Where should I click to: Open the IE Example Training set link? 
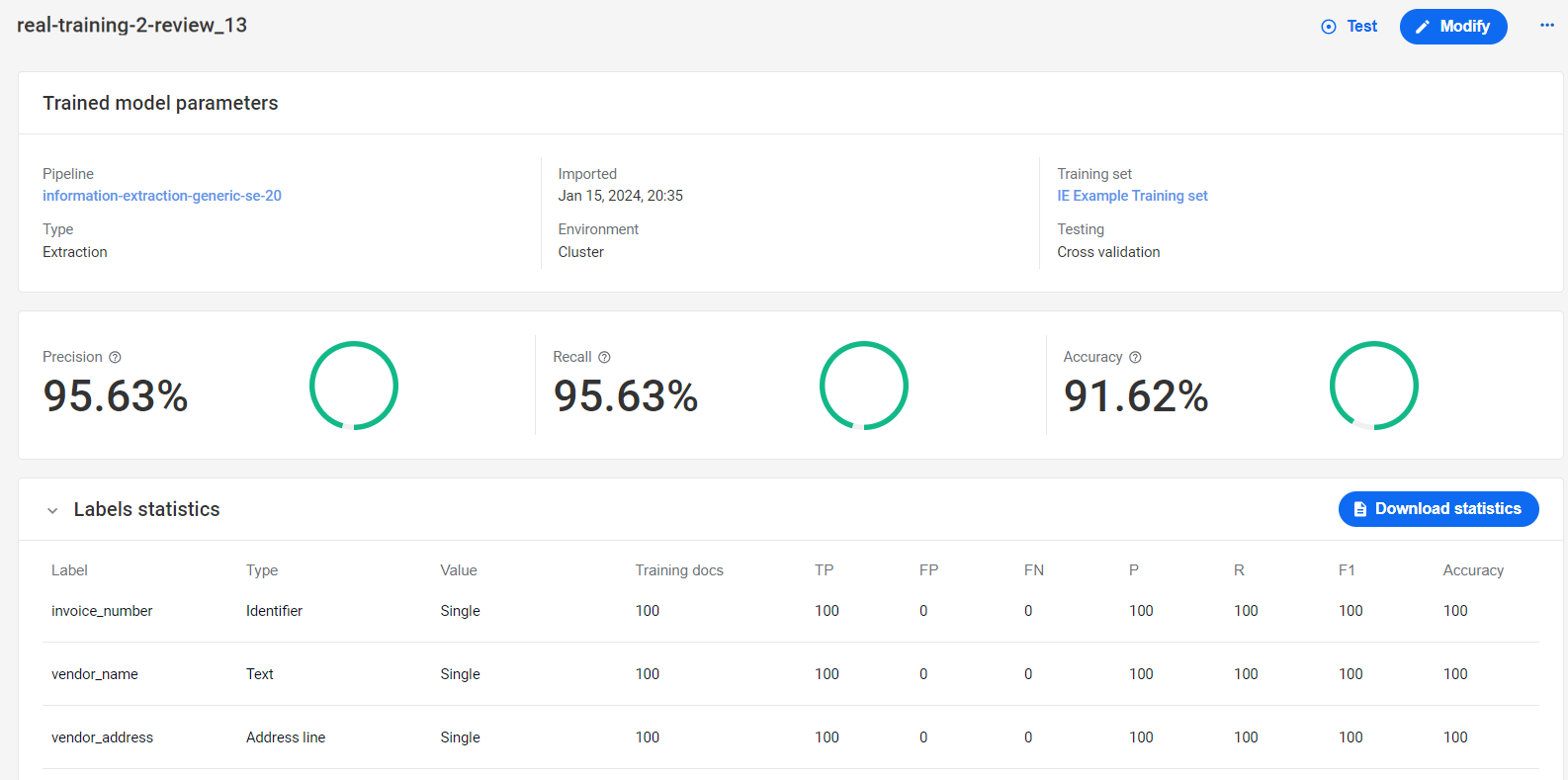coord(1132,196)
